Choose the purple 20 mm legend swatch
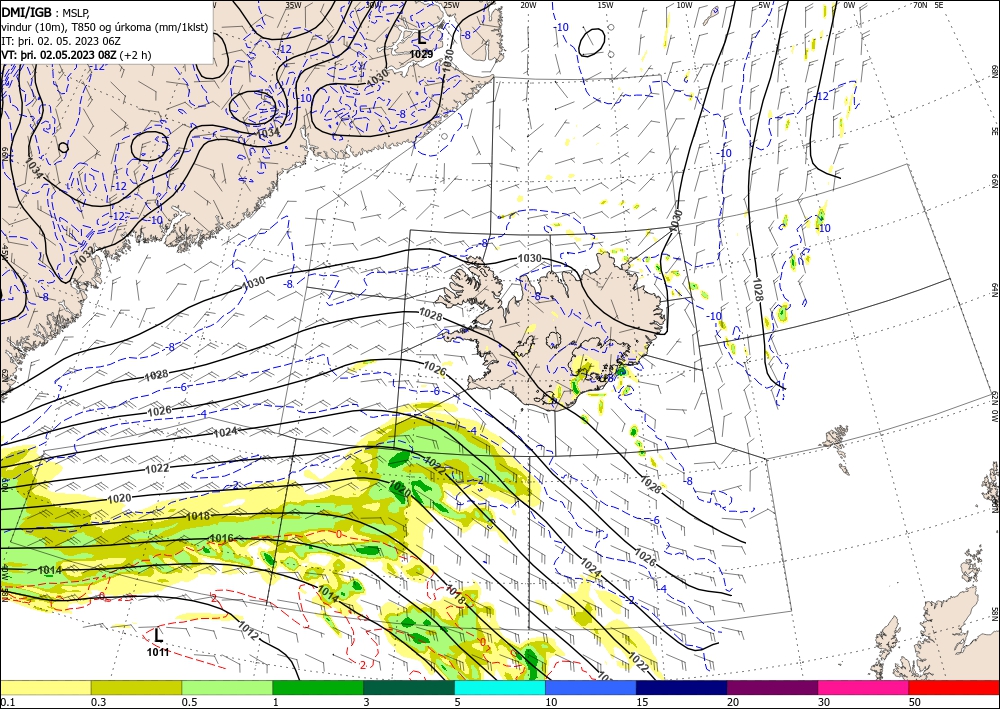Screen dimensions: 1000x709 pyautogui.click(x=772, y=687)
